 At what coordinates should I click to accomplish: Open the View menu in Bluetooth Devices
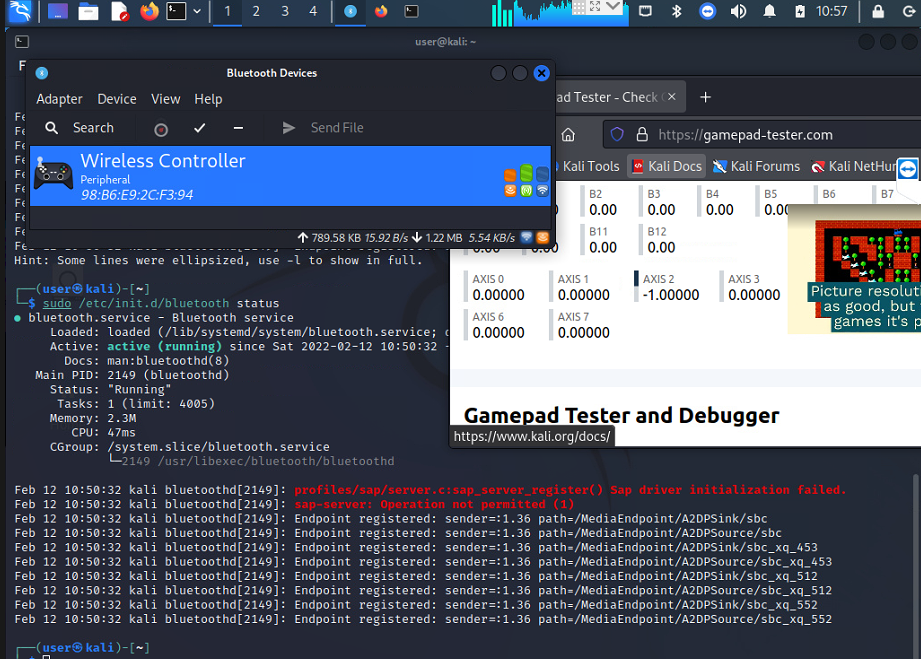click(x=166, y=99)
